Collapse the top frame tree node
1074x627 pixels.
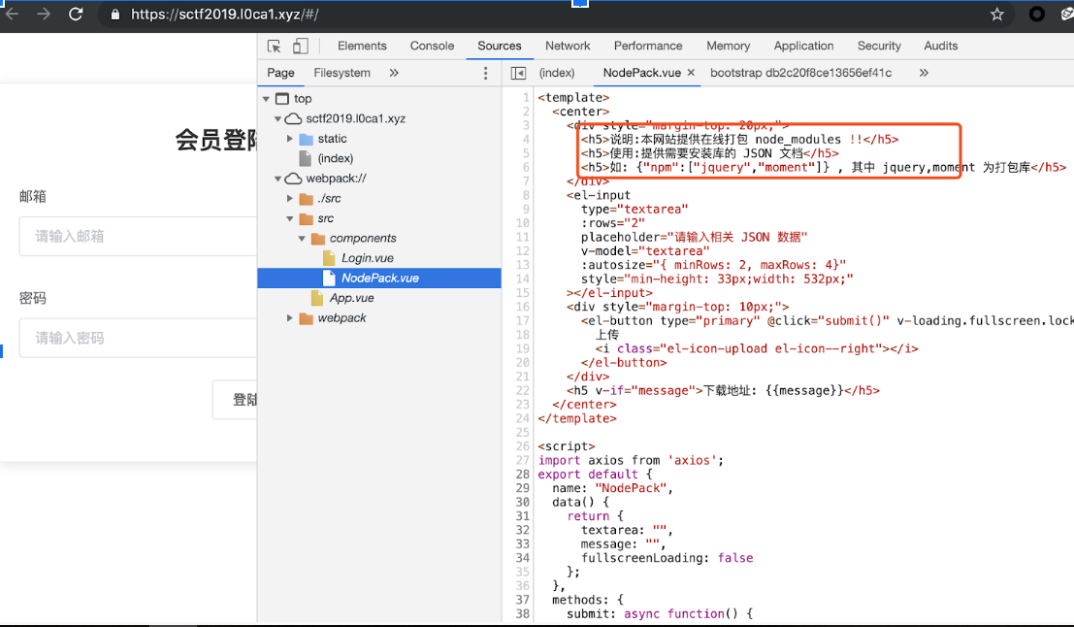[x=266, y=99]
